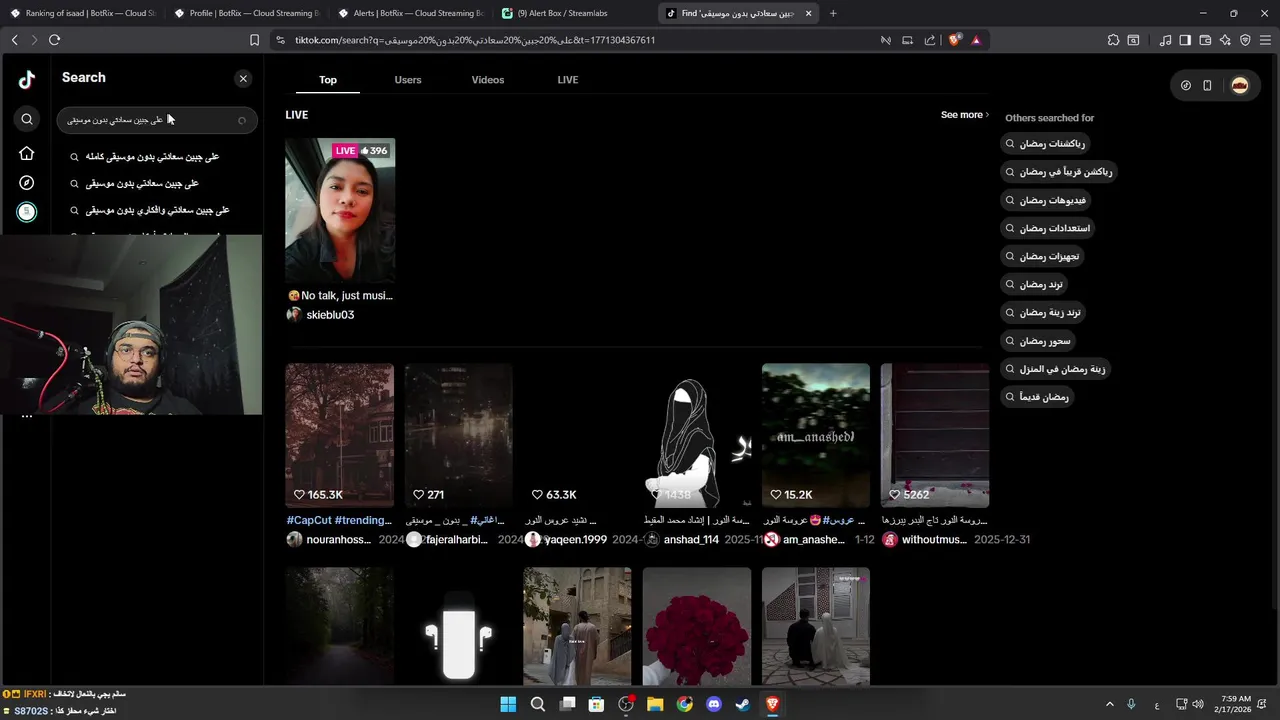1280x720 pixels.
Task: Go back with browser back arrow
Action: tap(14, 40)
